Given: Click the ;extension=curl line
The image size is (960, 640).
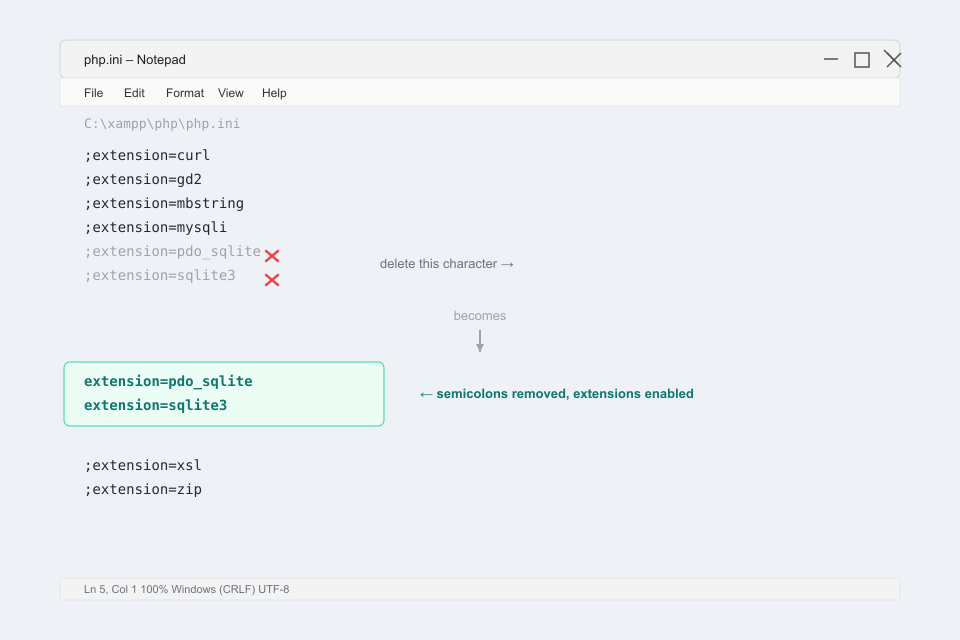Looking at the screenshot, I should pyautogui.click(x=147, y=156).
